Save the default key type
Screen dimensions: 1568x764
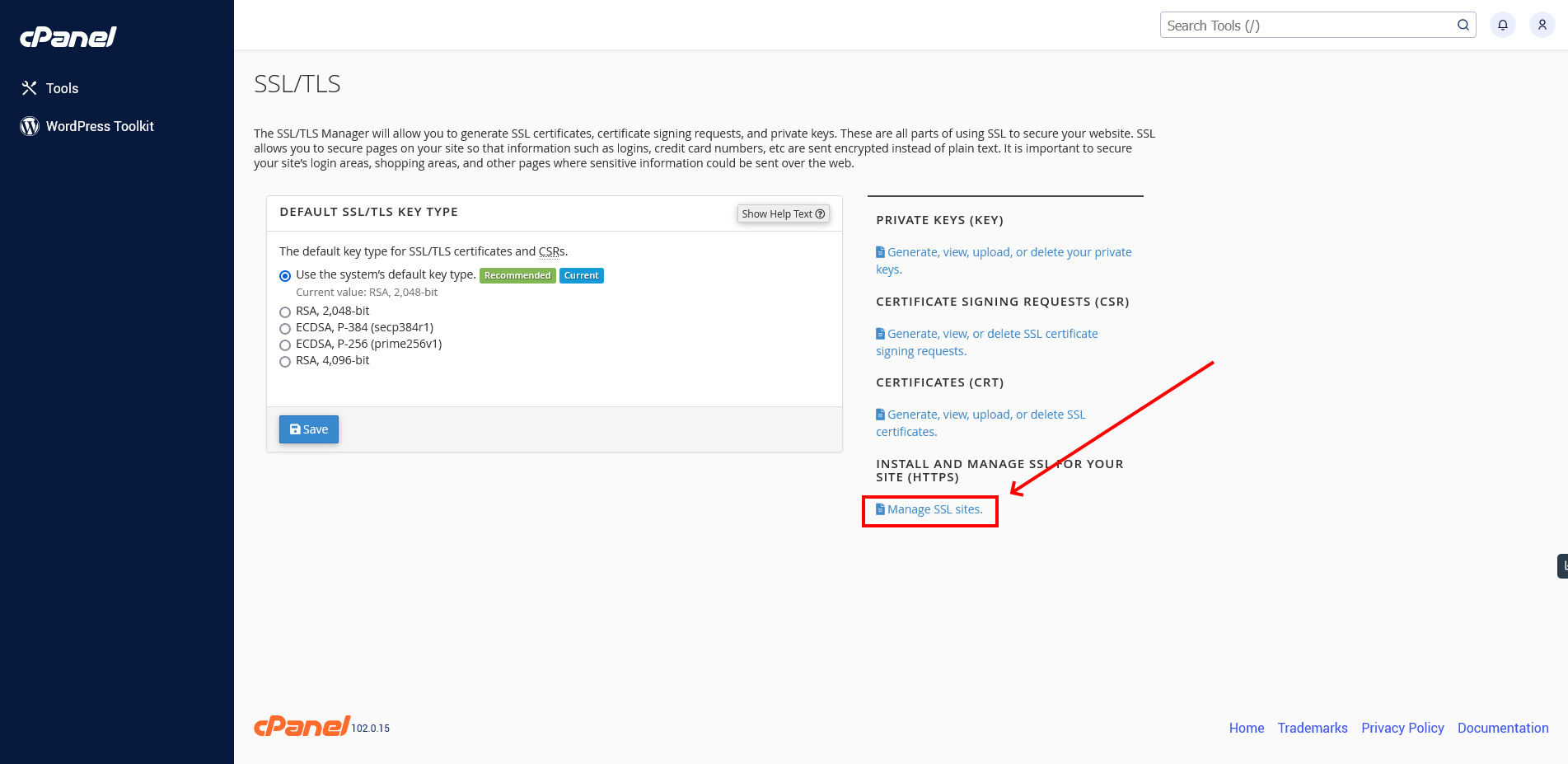(x=309, y=429)
